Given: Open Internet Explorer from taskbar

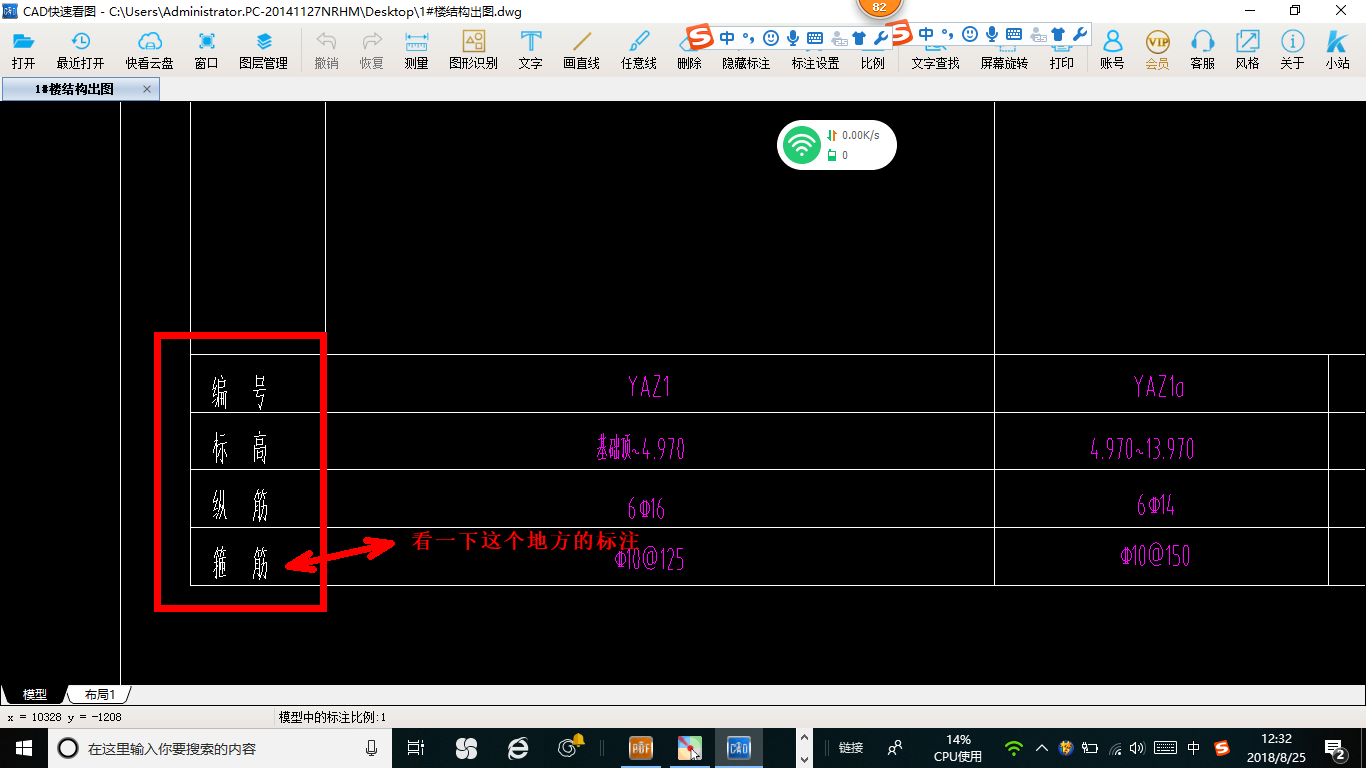Looking at the screenshot, I should tap(518, 748).
